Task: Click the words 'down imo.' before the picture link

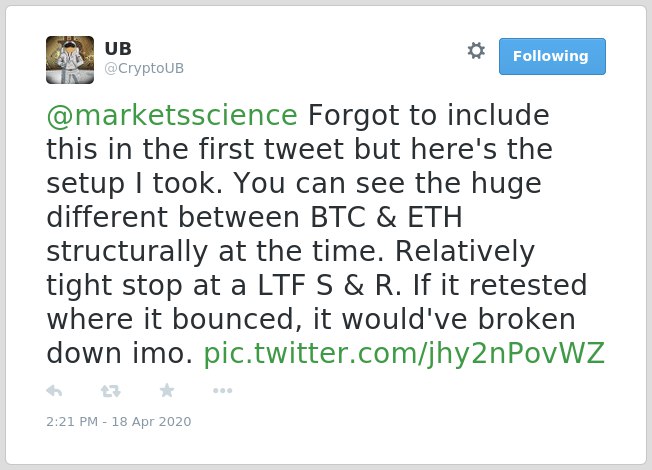Action: pyautogui.click(x=119, y=354)
